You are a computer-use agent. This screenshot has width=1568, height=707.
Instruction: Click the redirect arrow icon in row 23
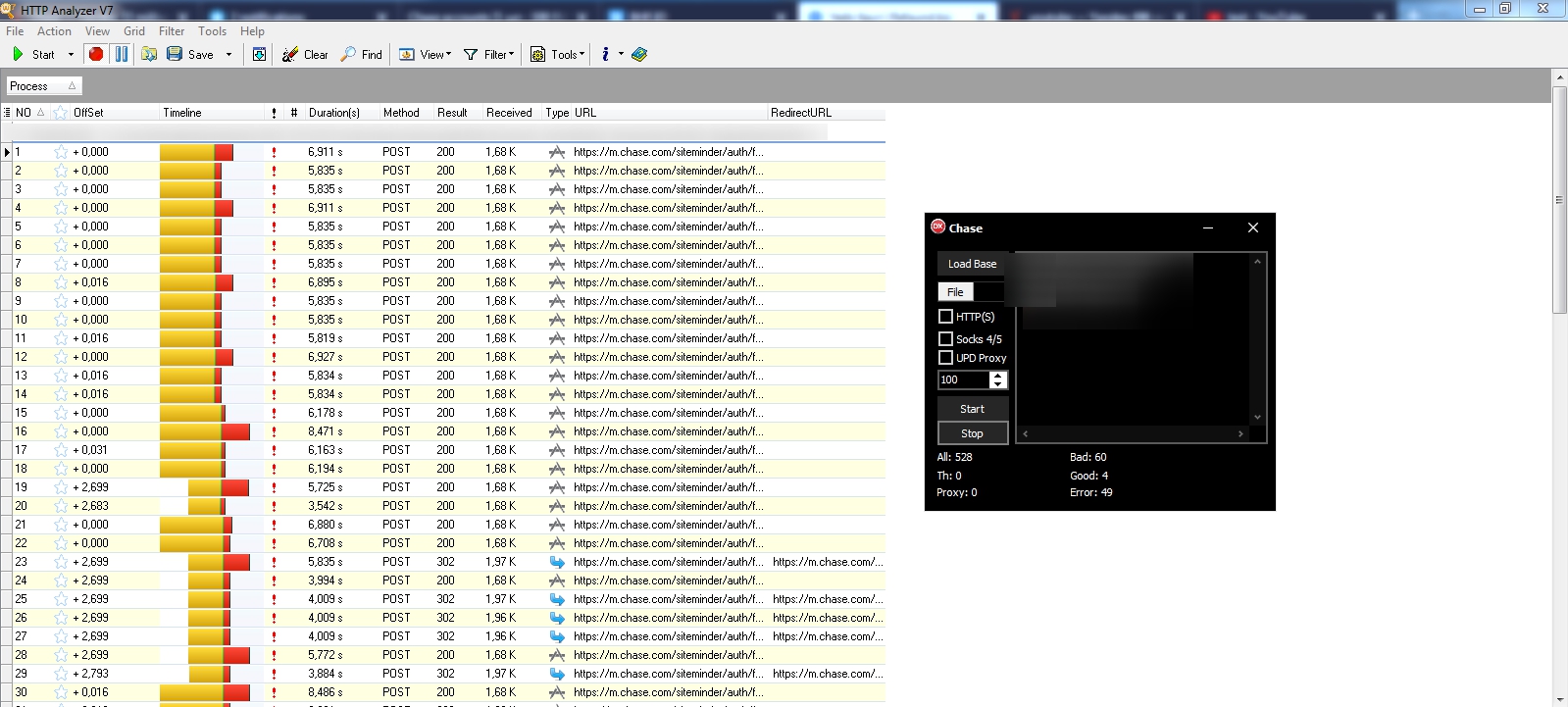click(557, 562)
